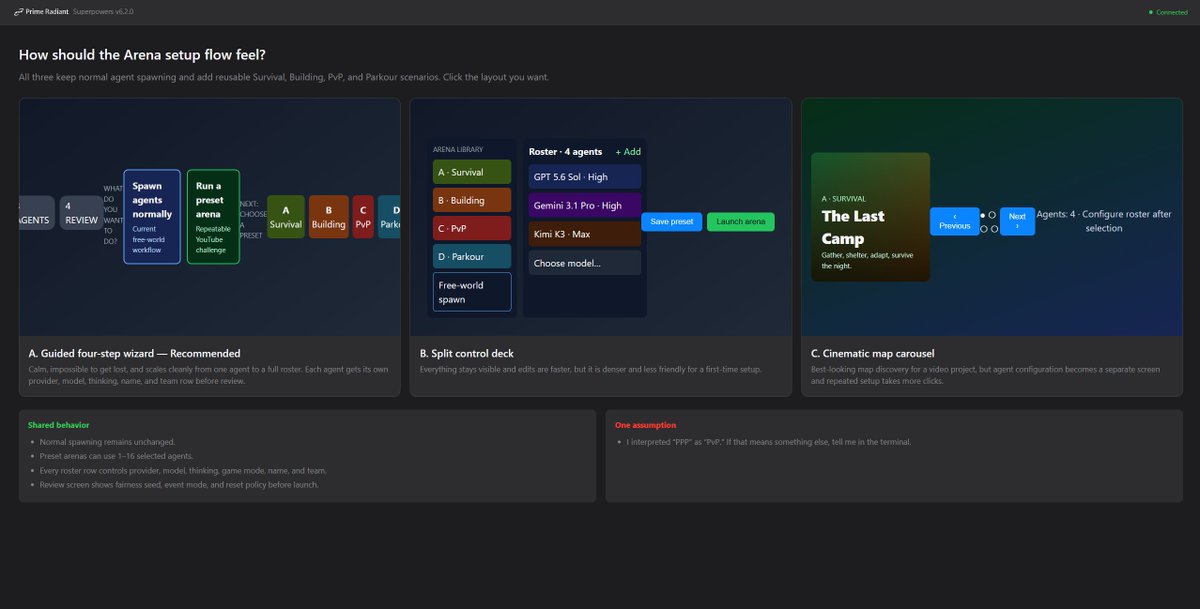Image resolution: width=1200 pixels, height=609 pixels.
Task: Select B · Building in the Arena Library
Action: coord(472,200)
